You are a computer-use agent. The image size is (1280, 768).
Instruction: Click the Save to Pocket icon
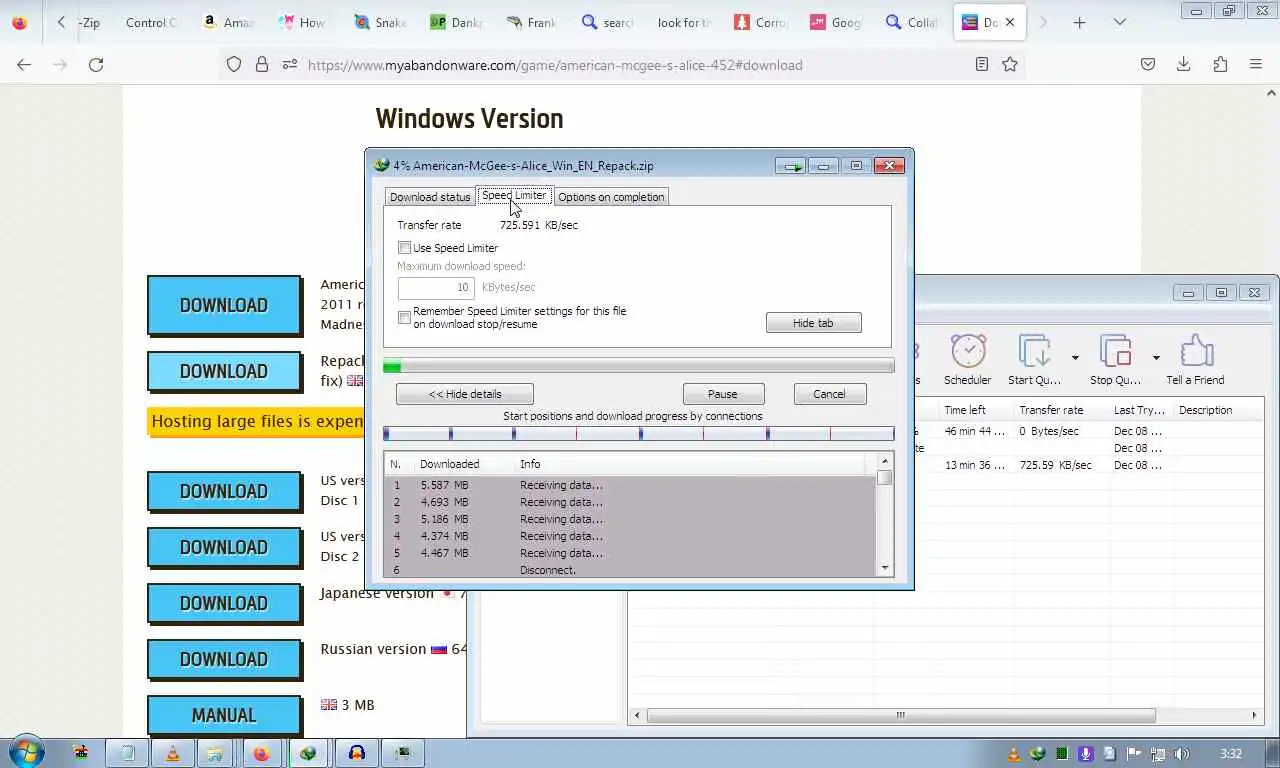(1148, 65)
